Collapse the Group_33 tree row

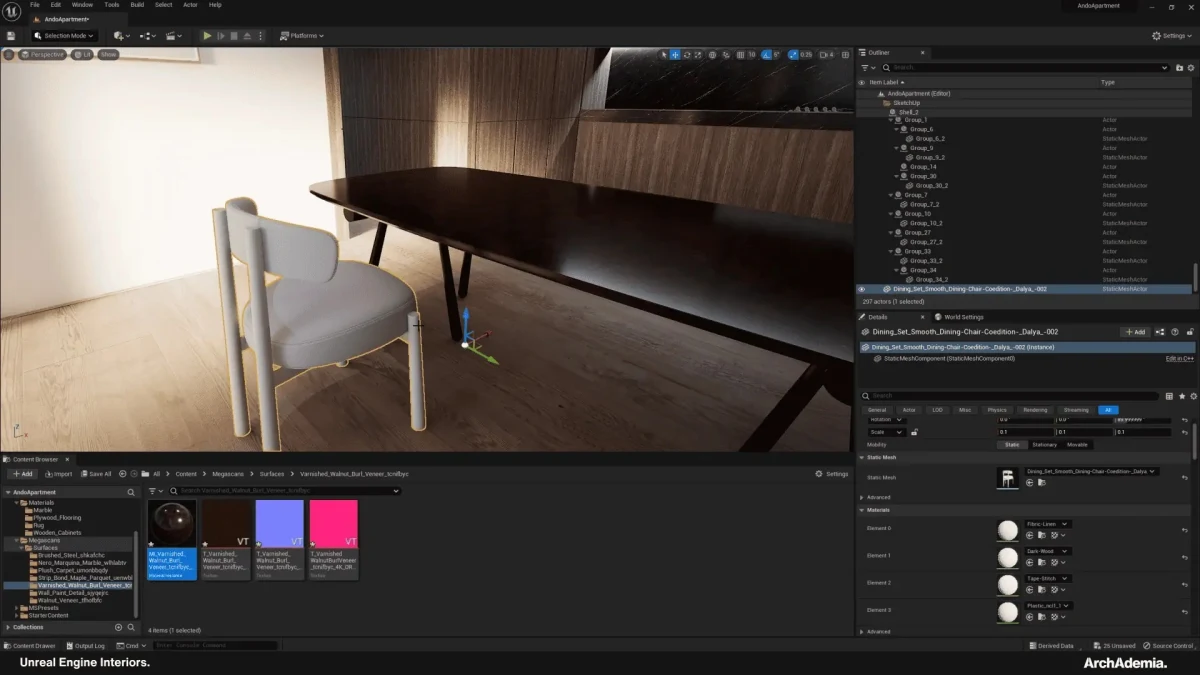point(892,251)
